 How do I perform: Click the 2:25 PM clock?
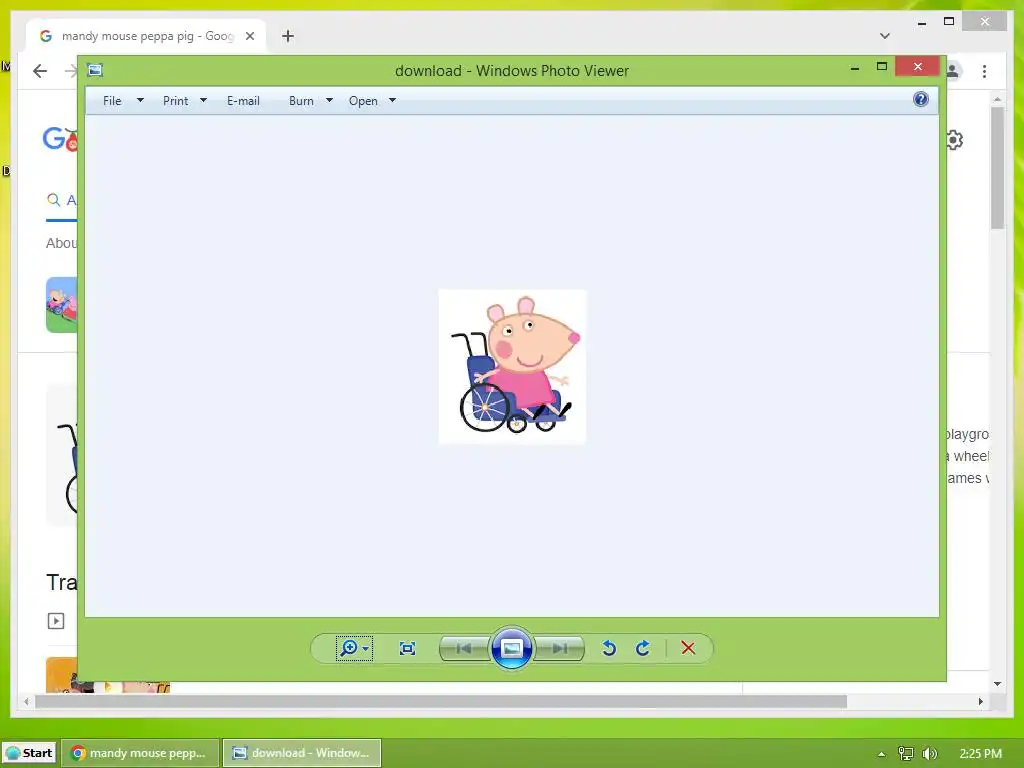980,754
